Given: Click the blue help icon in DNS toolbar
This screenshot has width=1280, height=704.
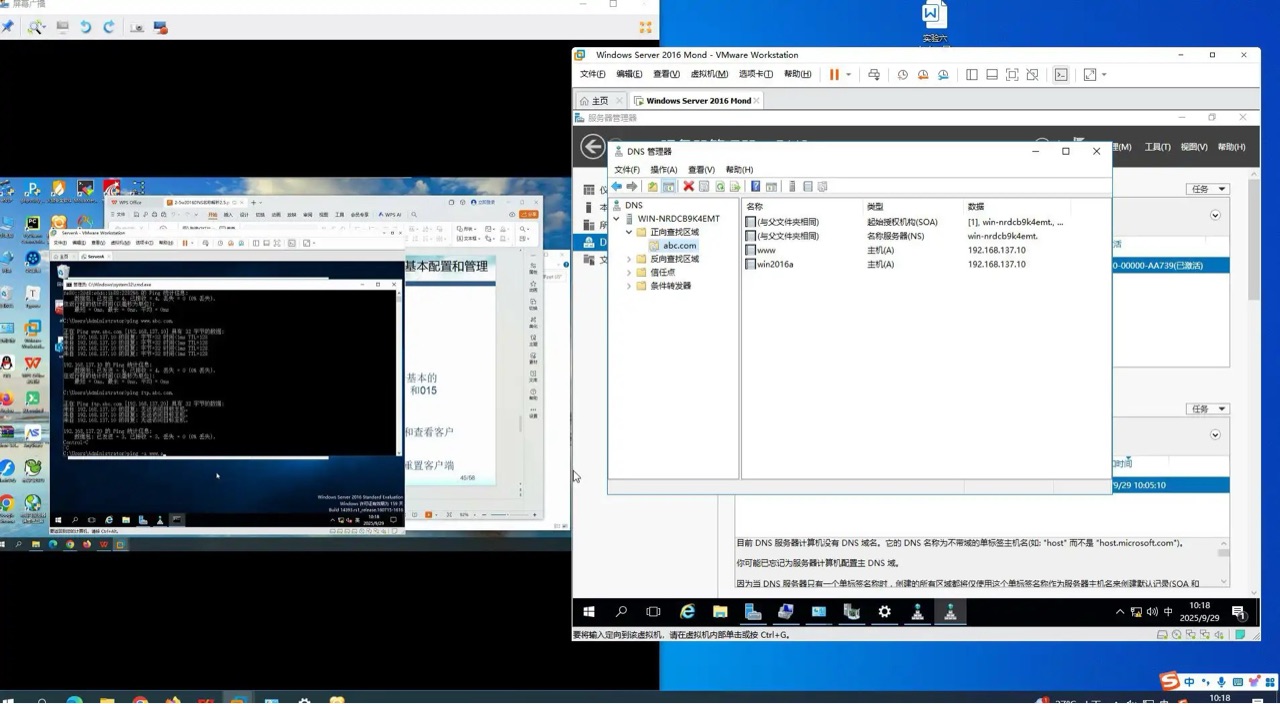Looking at the screenshot, I should 755,187.
